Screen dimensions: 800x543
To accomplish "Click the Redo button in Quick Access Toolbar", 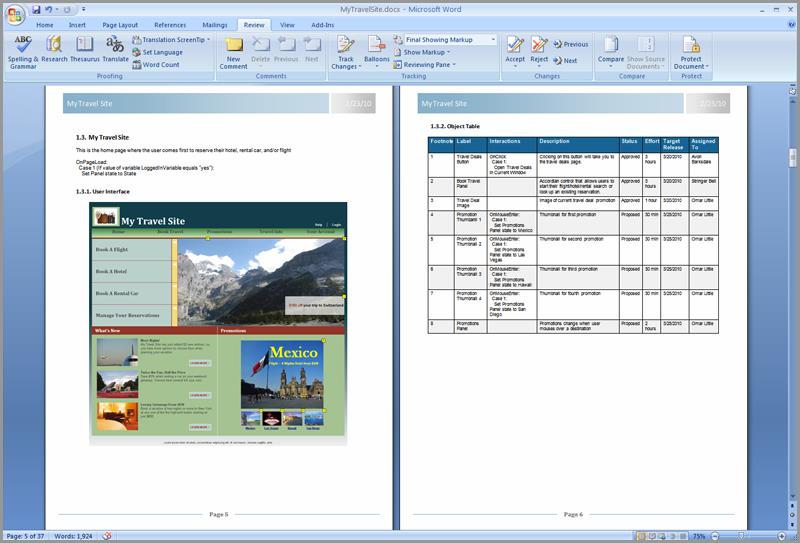I will pos(67,10).
